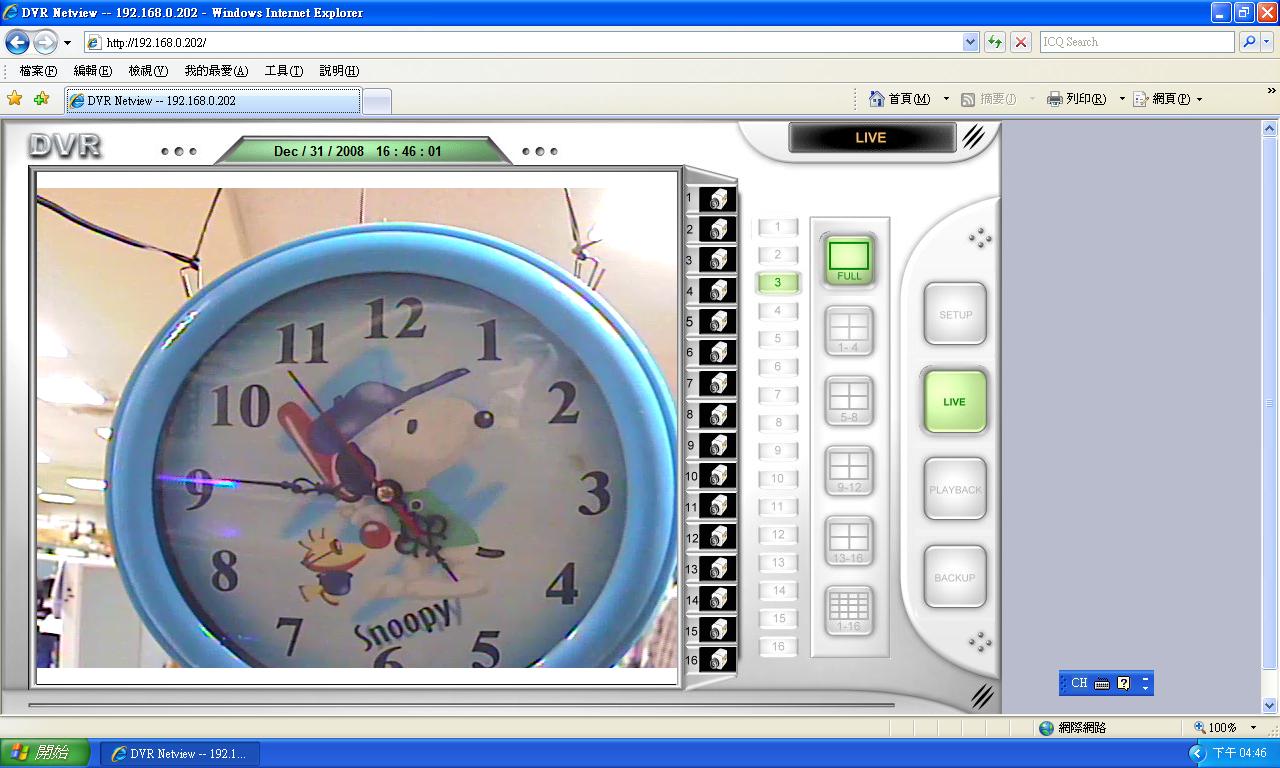Enable channel 10 in the channel list
This screenshot has height=768, width=1280.
point(778,479)
